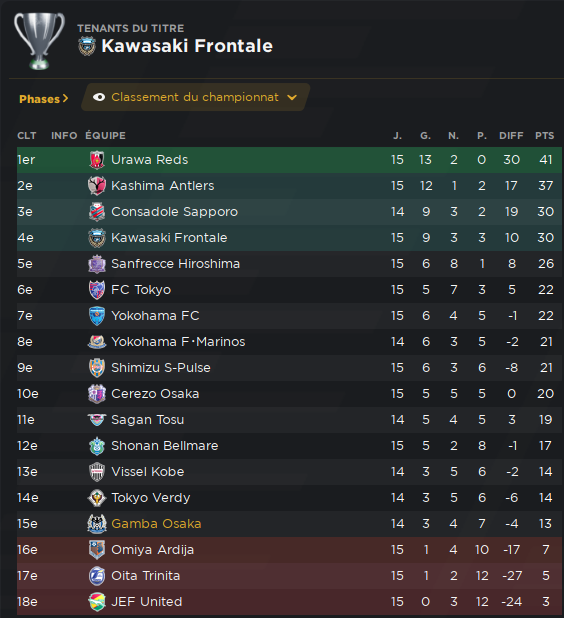Viewport: 564px width, 618px height.
Task: Select the JEF United crest
Action: (97, 602)
